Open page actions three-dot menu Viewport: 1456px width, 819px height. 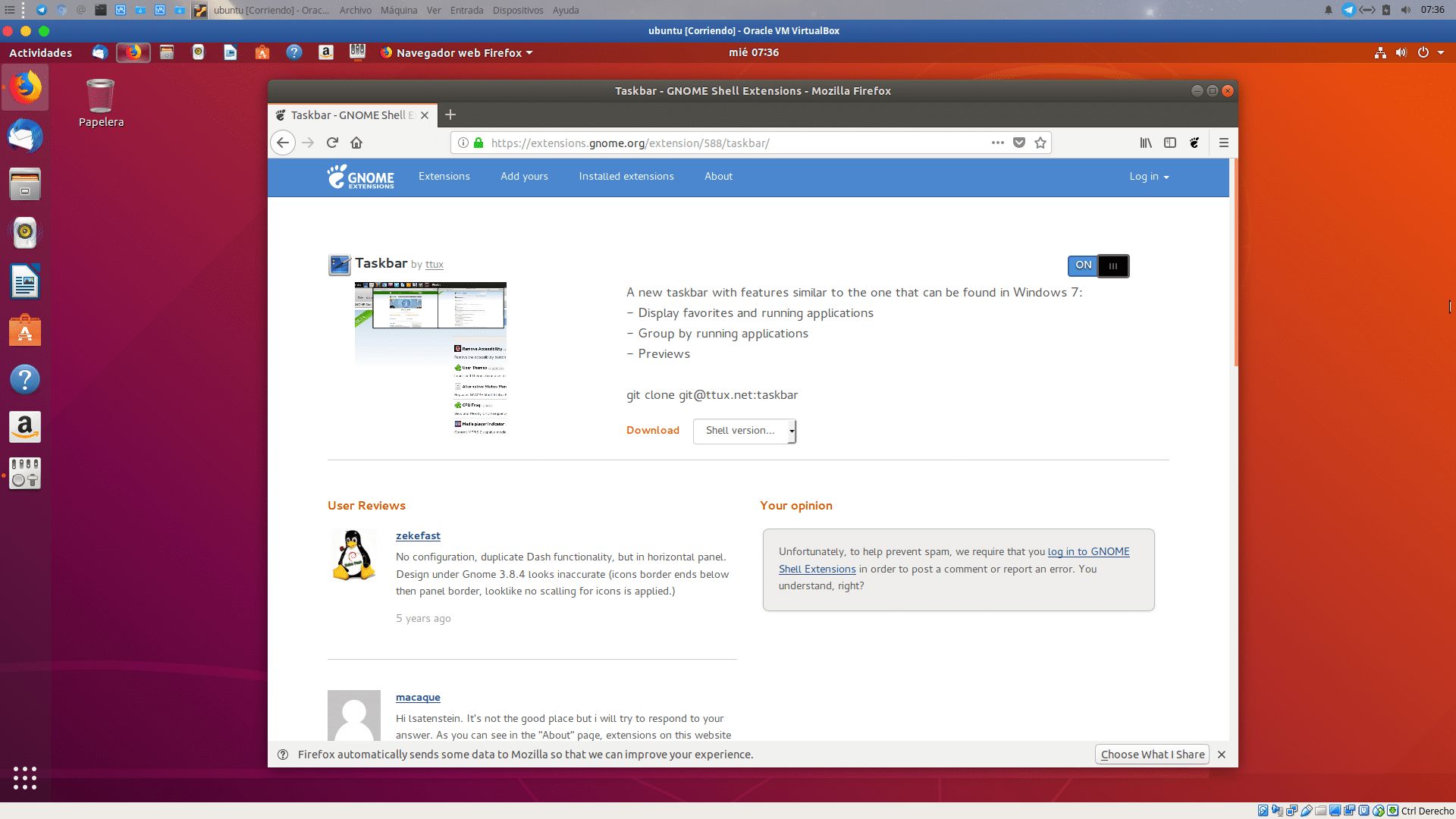tap(998, 143)
